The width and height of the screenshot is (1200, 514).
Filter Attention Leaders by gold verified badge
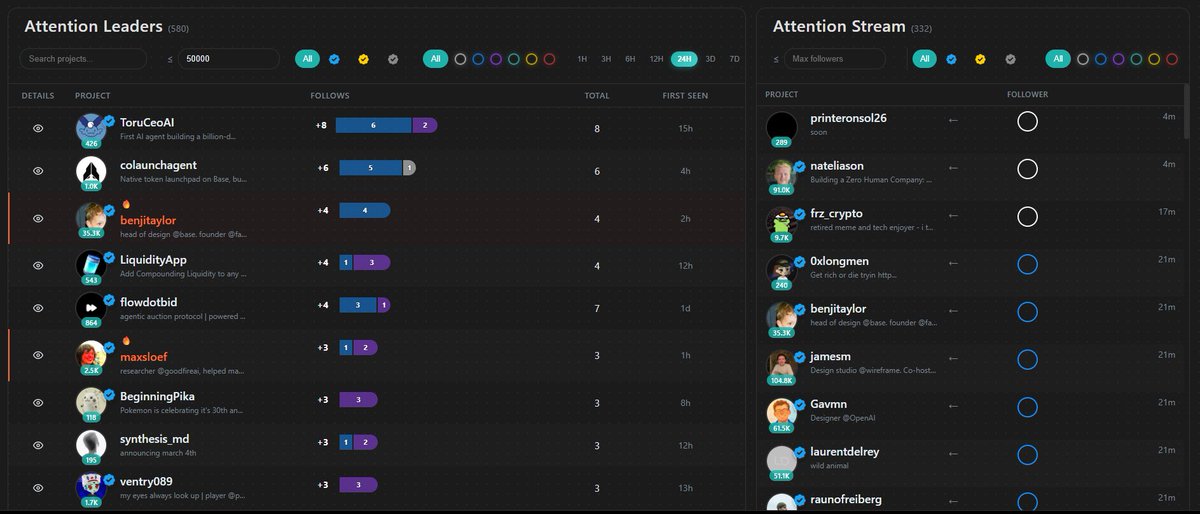click(x=363, y=59)
